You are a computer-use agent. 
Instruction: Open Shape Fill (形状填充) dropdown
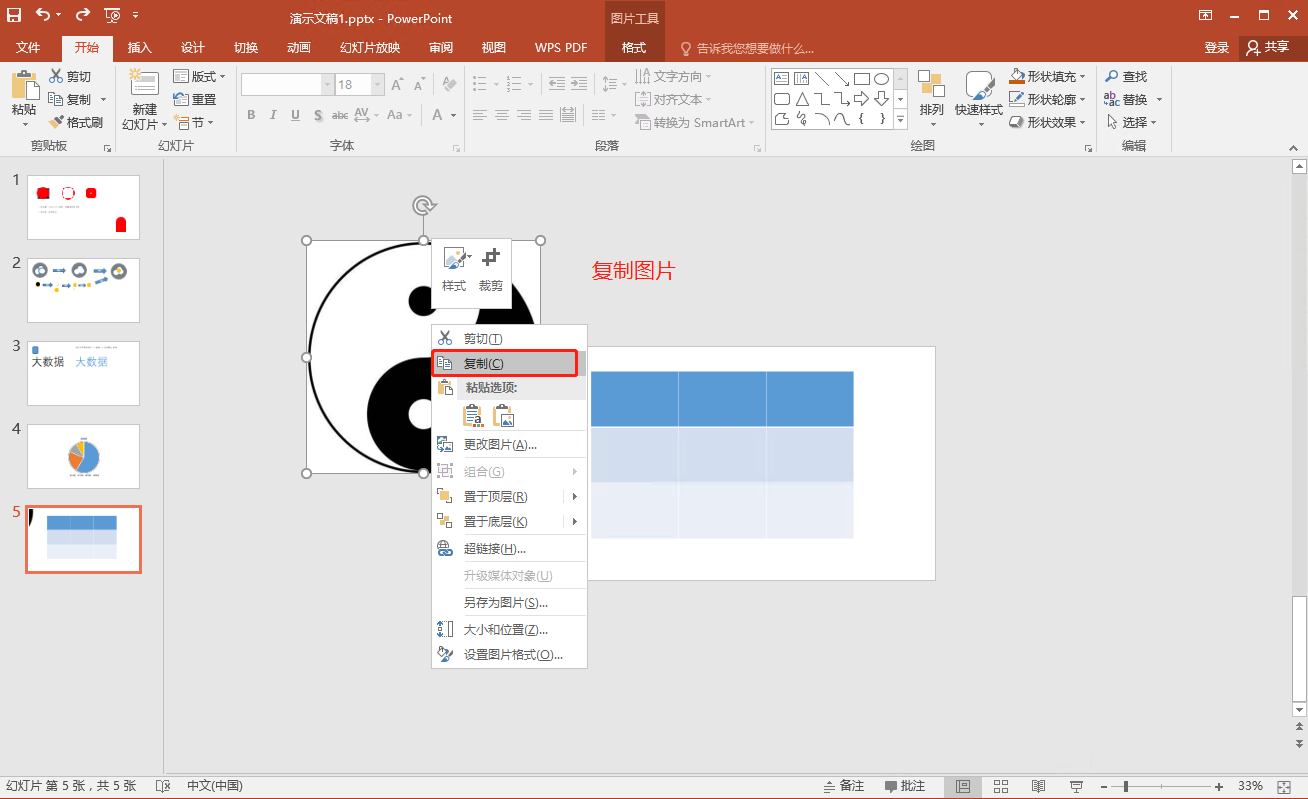pyautogui.click(x=1047, y=76)
